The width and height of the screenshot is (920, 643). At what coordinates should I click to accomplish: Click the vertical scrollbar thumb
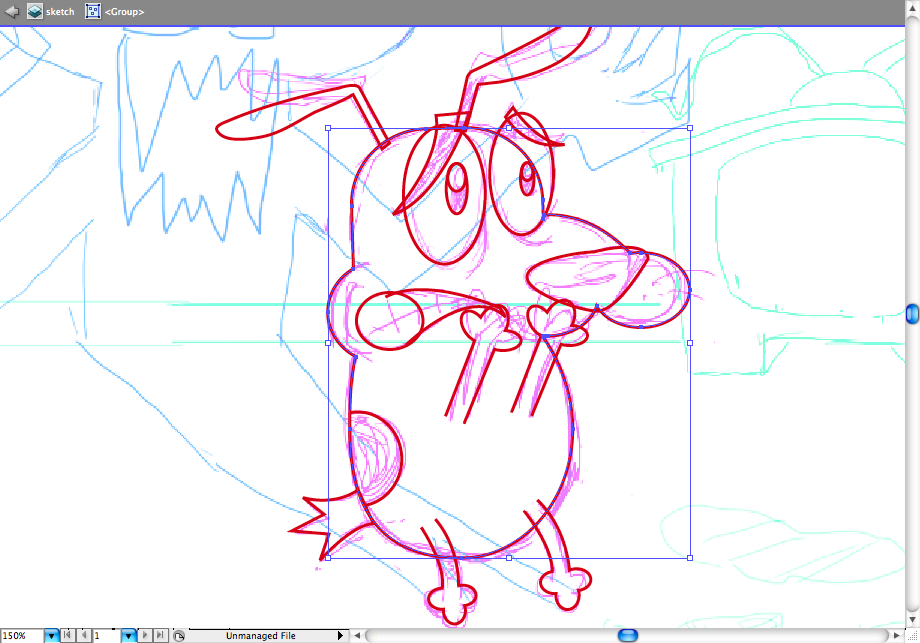tap(912, 314)
